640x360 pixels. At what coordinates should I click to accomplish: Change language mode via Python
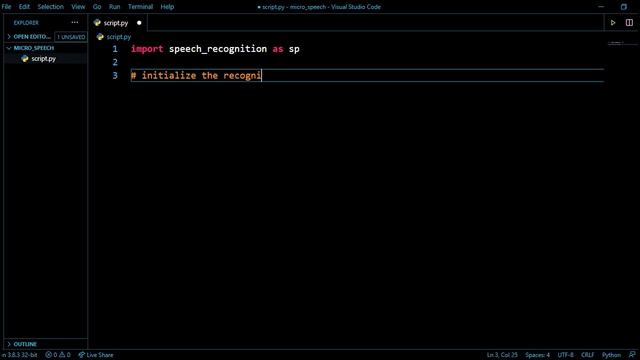click(x=611, y=355)
